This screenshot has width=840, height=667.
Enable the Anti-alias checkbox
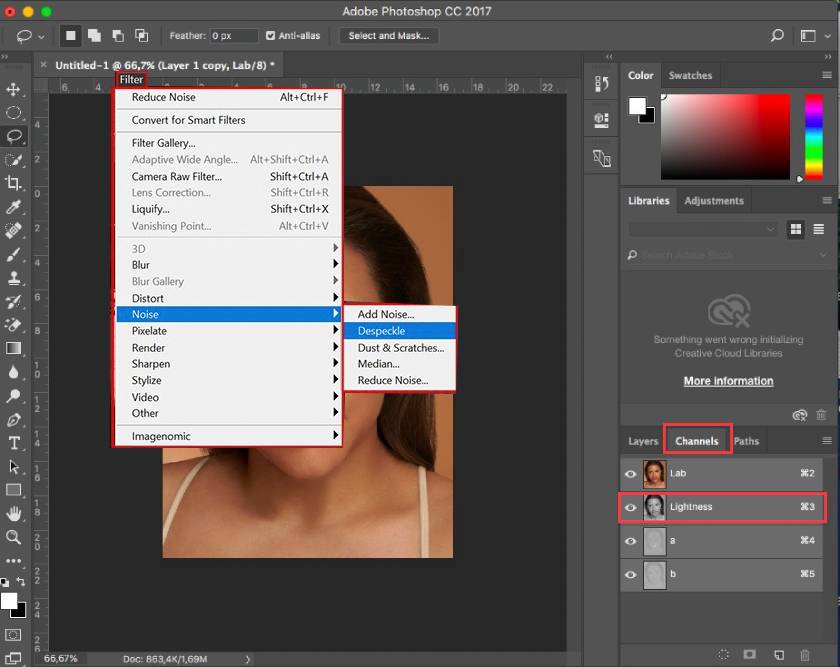(x=269, y=36)
